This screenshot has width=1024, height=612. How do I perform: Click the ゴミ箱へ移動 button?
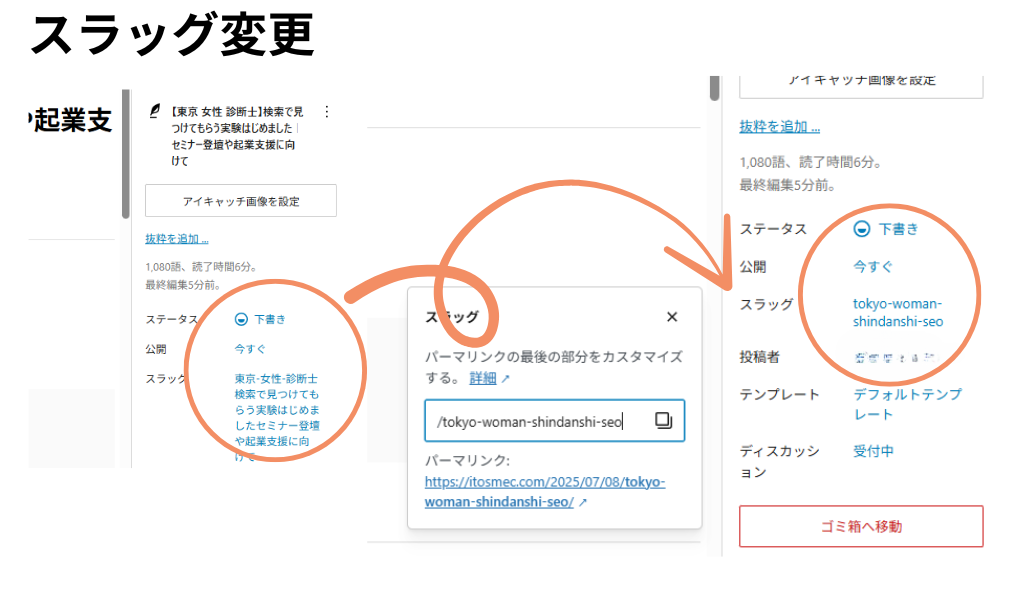861,526
